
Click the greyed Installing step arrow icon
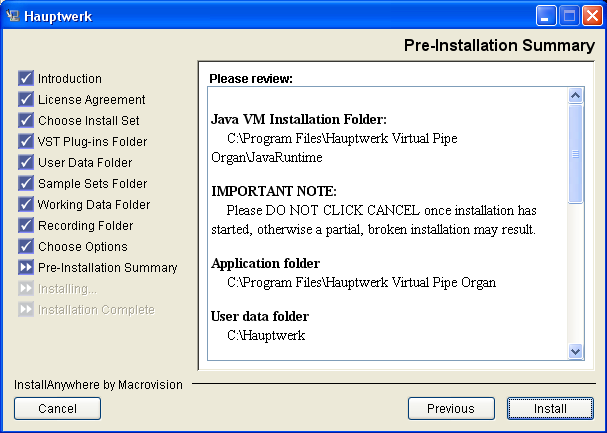pos(26,288)
